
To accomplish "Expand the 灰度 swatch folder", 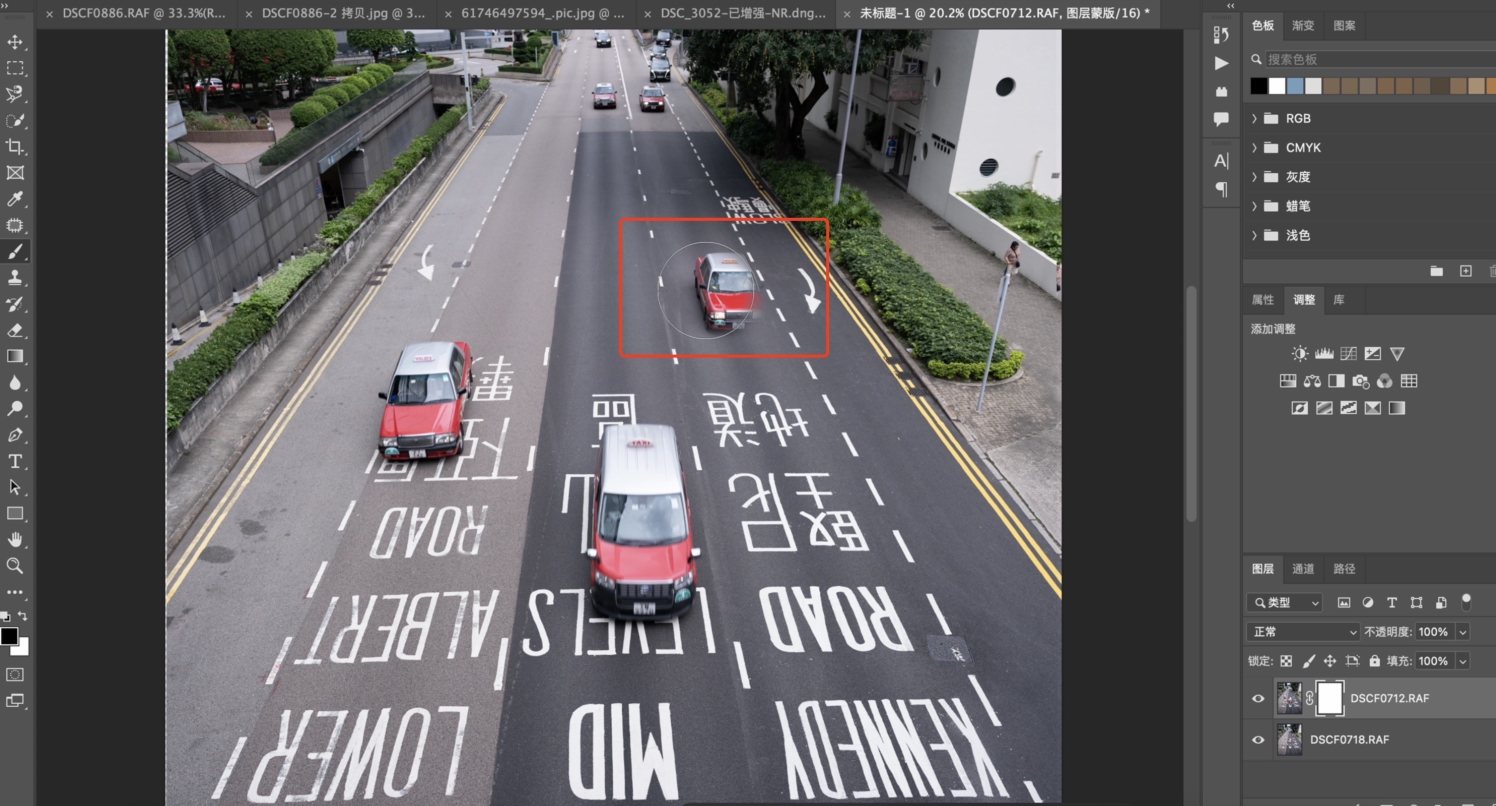I will point(1255,177).
